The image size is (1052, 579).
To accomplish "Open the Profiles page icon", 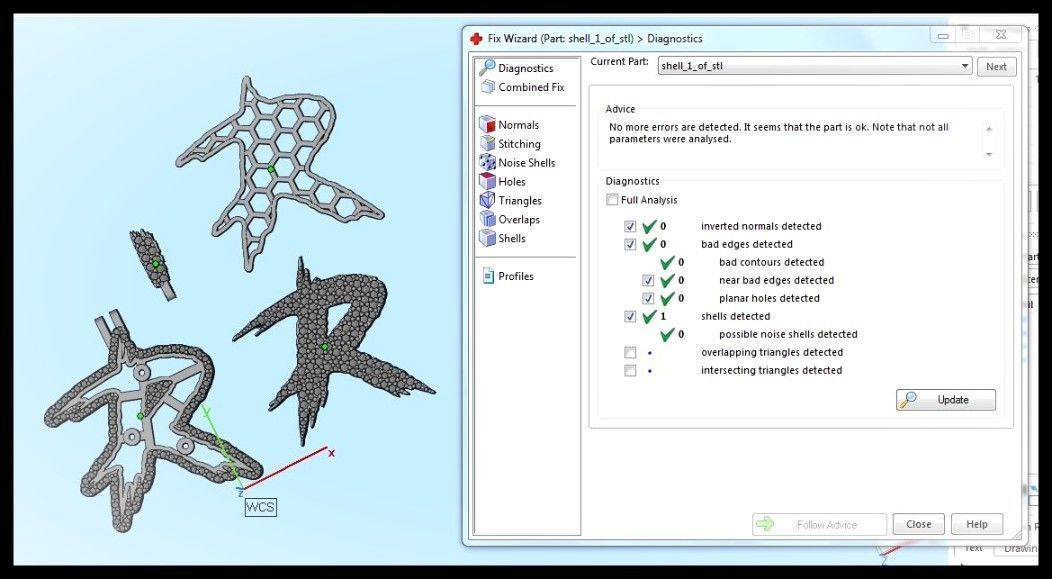I will 488,276.
